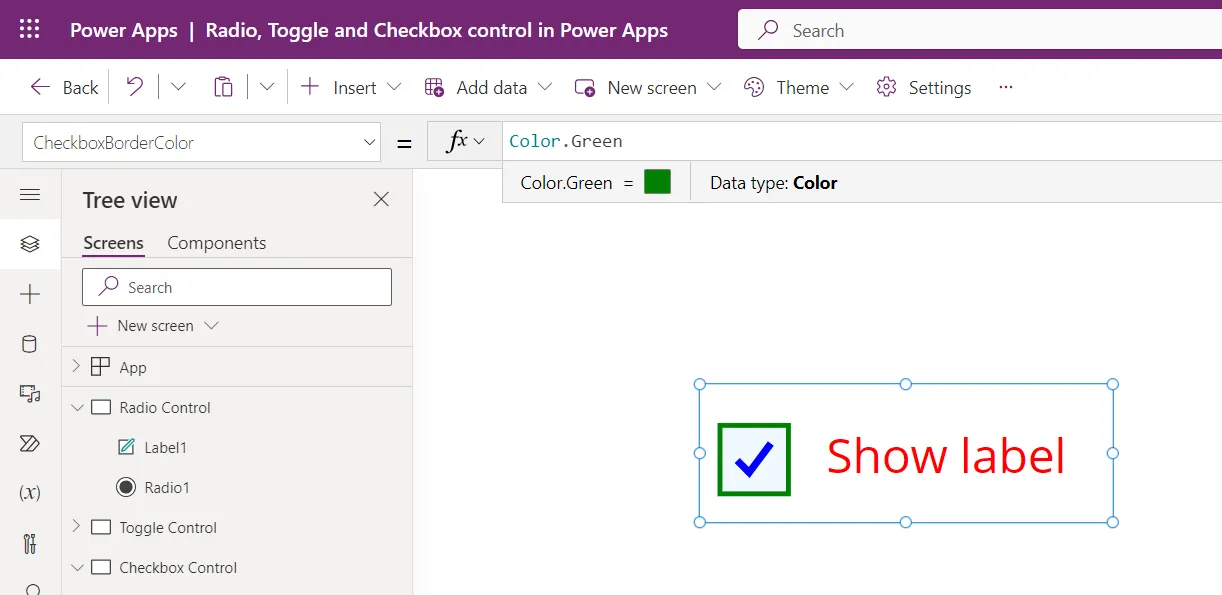Click the Back navigation button
1222x595 pixels.
(62, 87)
